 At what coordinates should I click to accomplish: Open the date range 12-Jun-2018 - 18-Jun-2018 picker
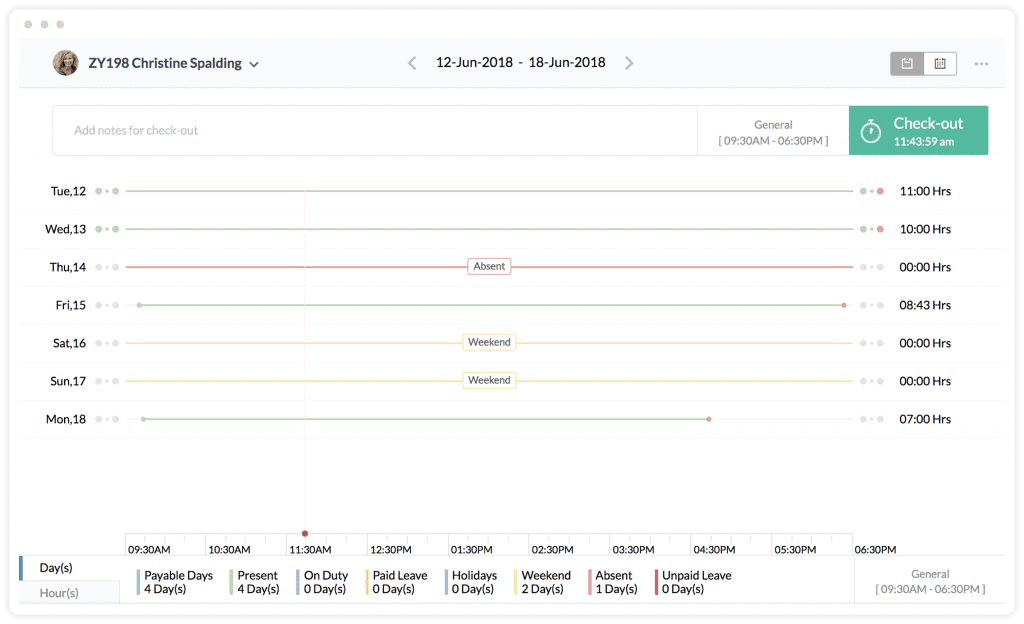[x=520, y=62]
